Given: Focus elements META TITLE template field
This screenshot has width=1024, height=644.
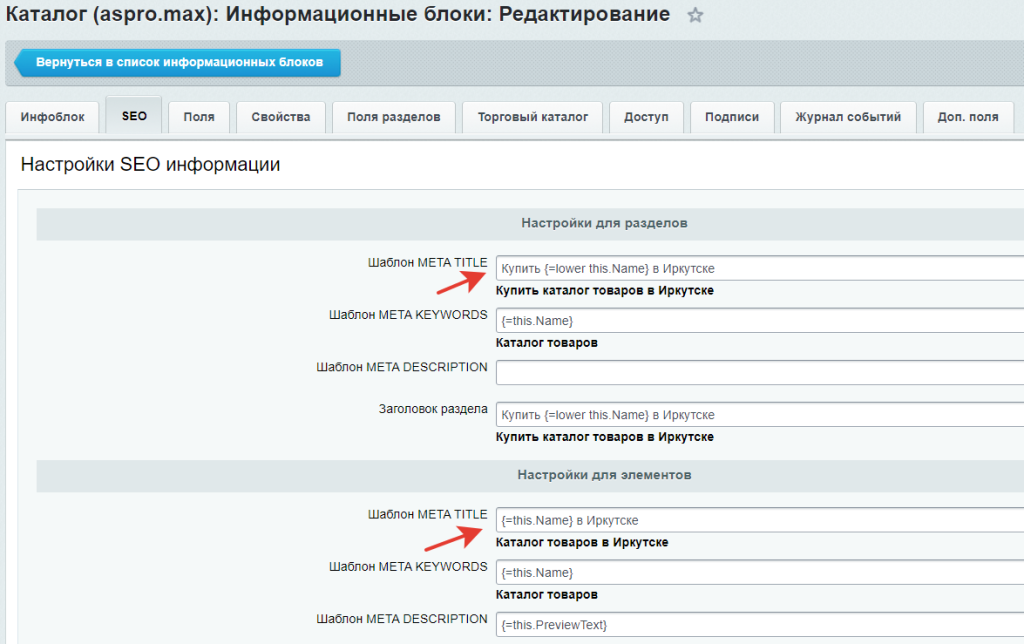Looking at the screenshot, I should click(760, 520).
